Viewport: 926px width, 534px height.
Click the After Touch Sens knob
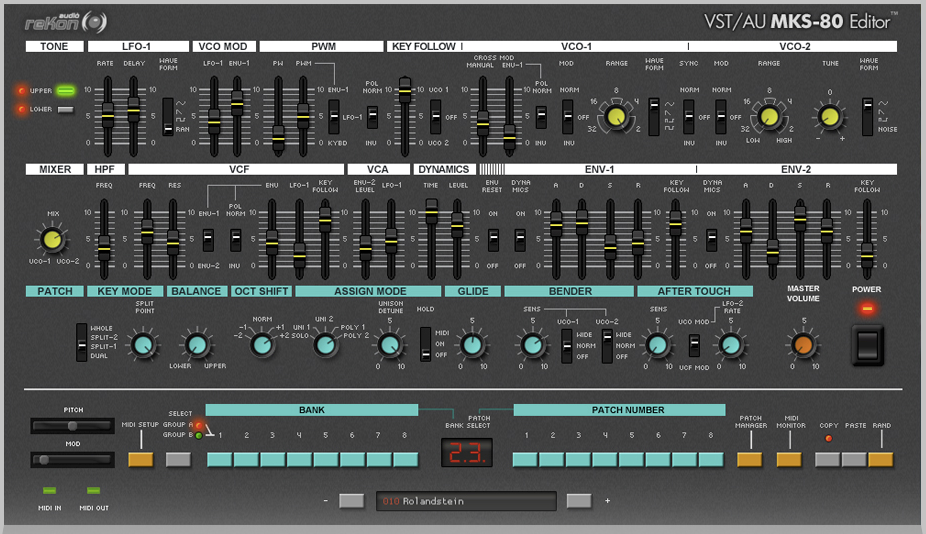[x=657, y=345]
